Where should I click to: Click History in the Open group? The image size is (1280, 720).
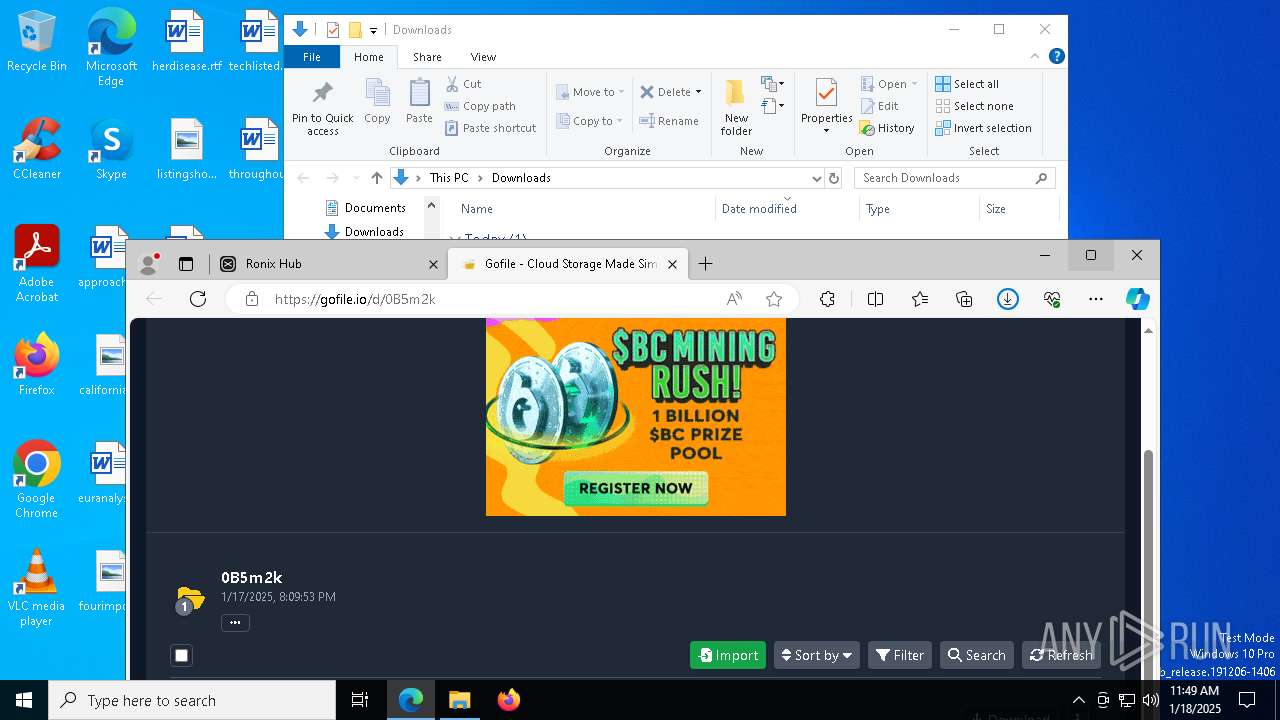887,128
